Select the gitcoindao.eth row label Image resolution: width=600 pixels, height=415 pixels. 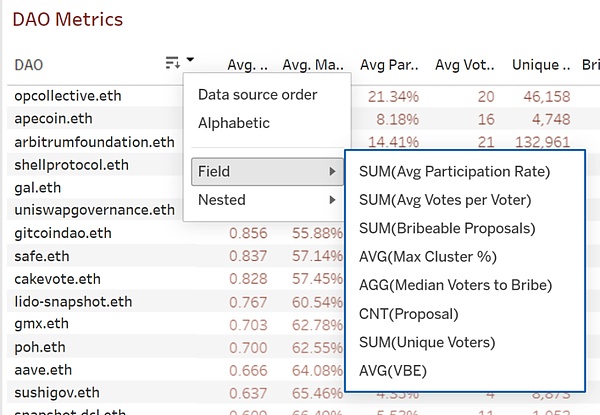click(63, 233)
